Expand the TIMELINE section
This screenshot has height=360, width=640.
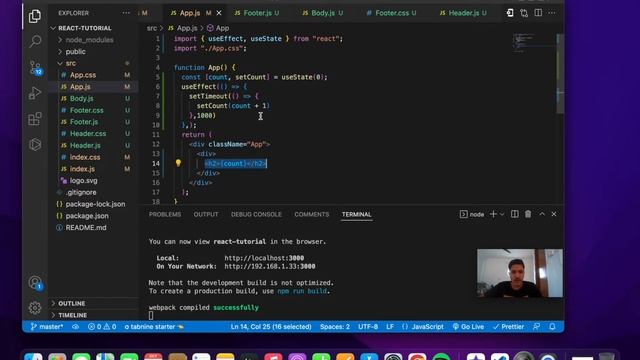[72, 316]
